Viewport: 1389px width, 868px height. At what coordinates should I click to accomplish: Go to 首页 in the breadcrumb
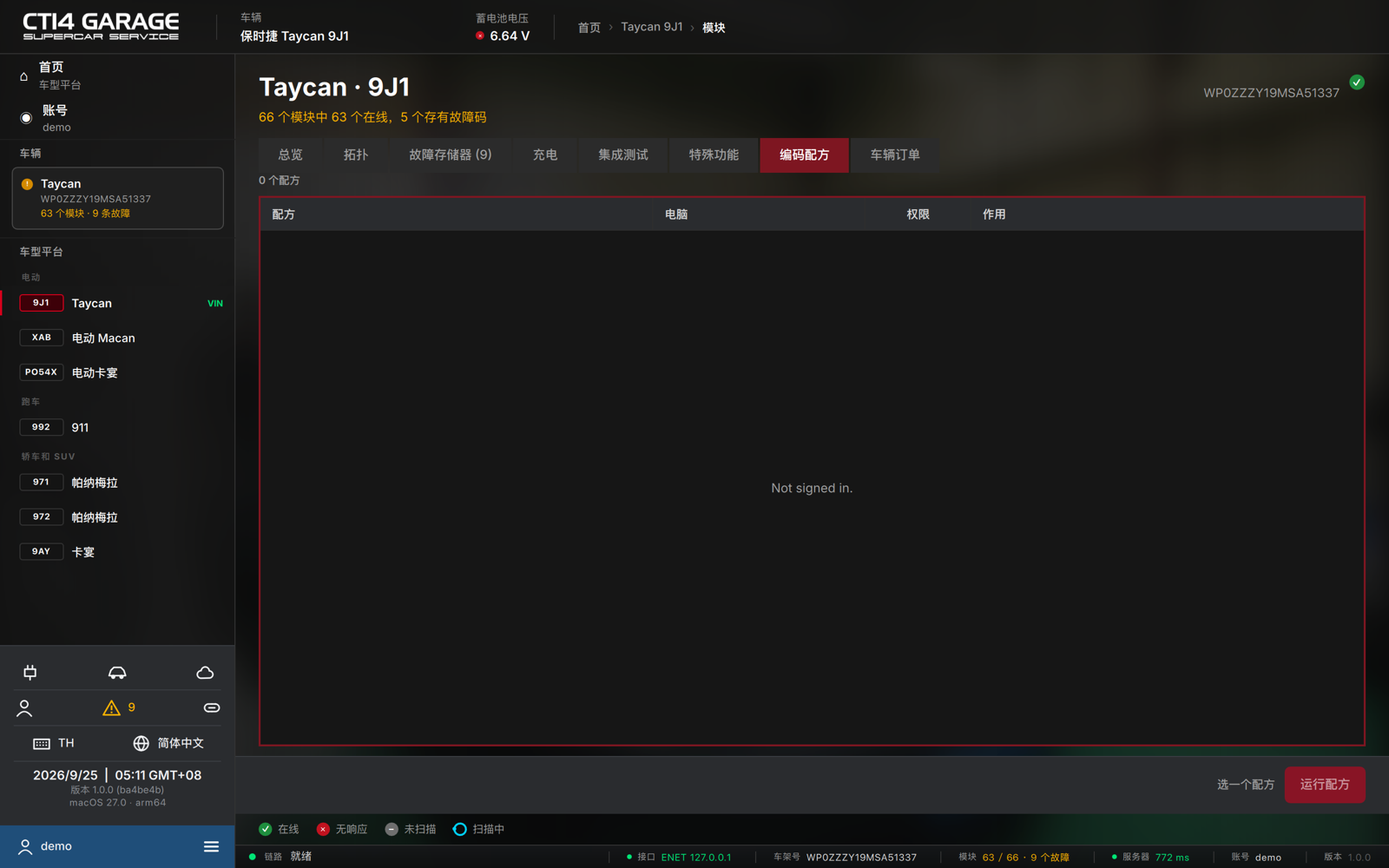tap(589, 28)
